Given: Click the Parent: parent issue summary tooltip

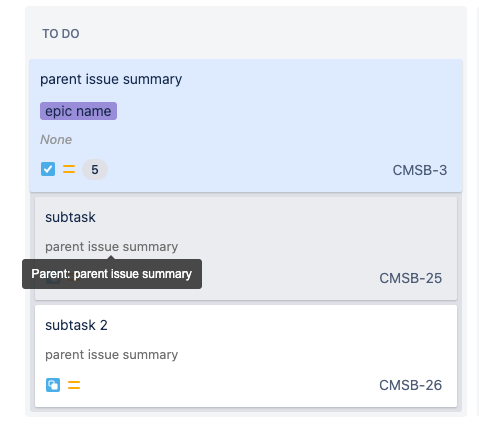Looking at the screenshot, I should tap(112, 274).
